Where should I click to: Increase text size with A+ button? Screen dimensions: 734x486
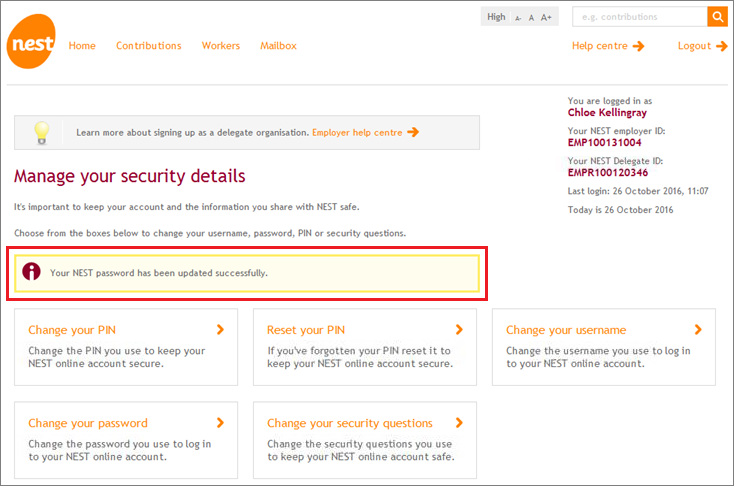point(546,18)
